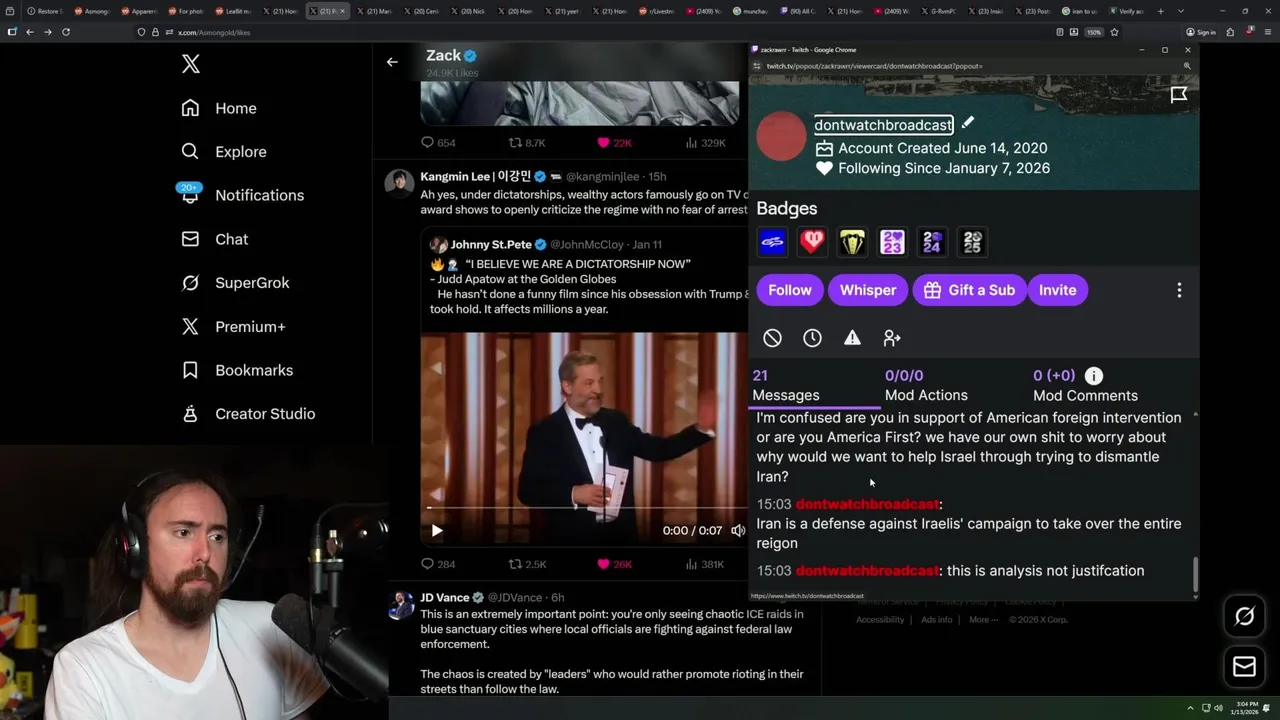Image resolution: width=1280 pixels, height=720 pixels.
Task: Open Premium+ in X sidebar
Action: click(x=233, y=327)
